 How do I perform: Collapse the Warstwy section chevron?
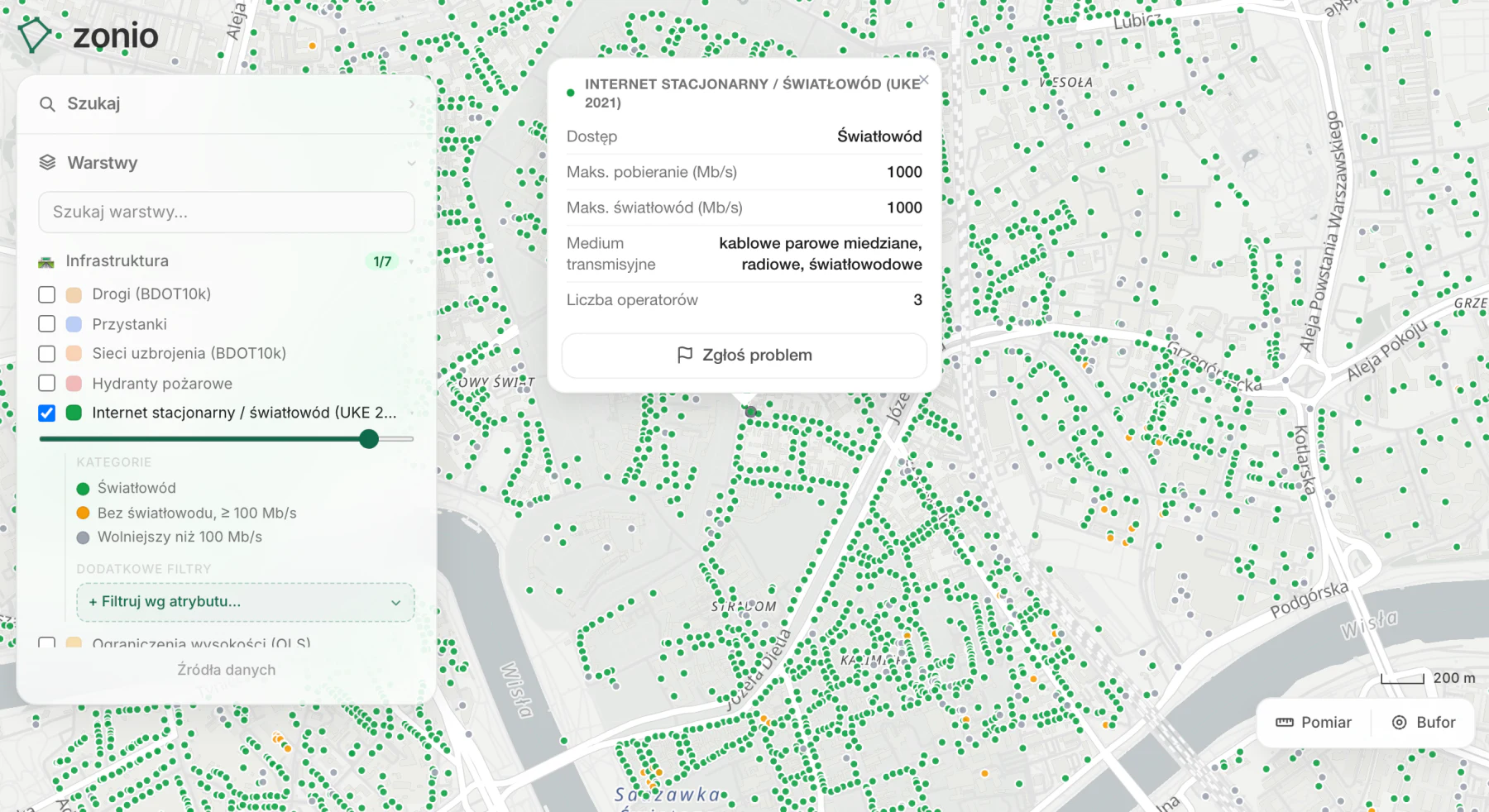point(412,163)
